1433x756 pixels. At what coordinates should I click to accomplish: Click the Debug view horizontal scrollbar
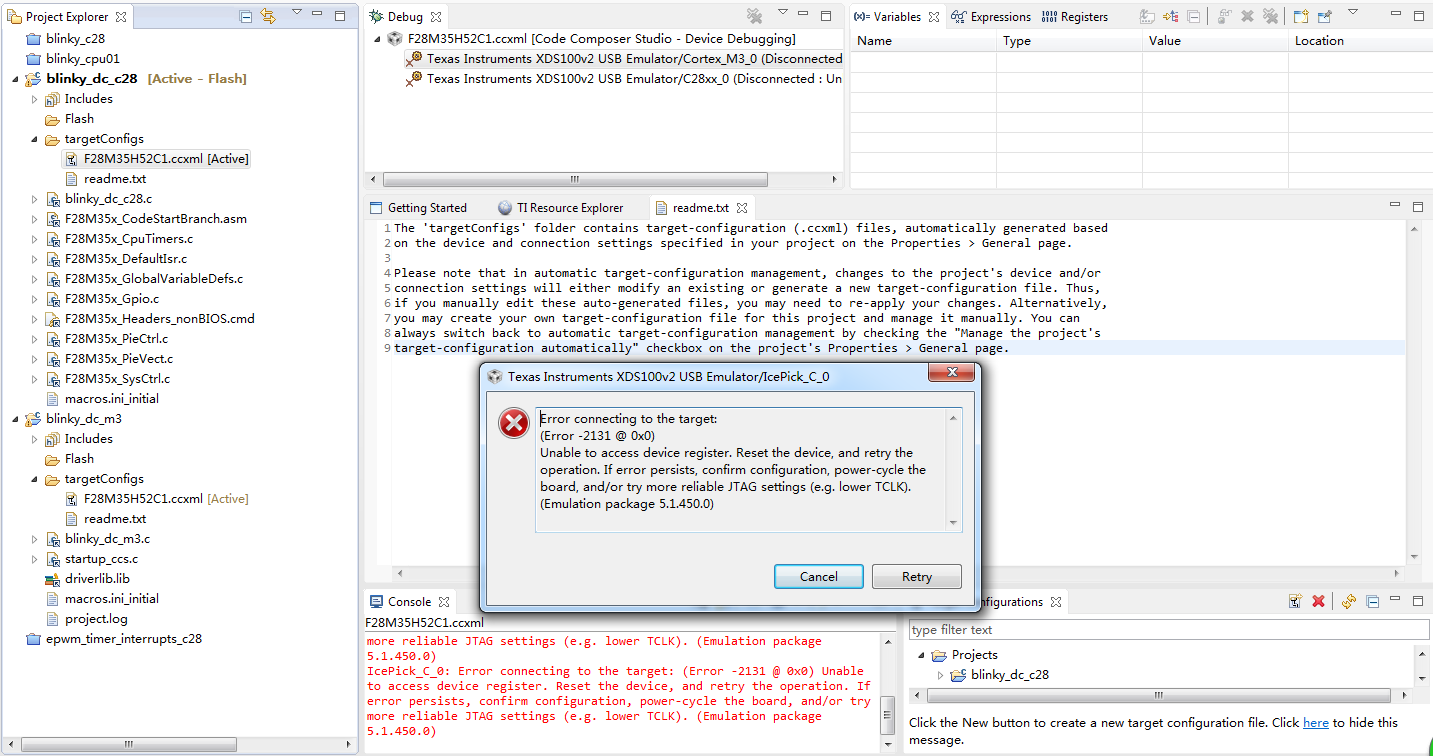coord(575,180)
